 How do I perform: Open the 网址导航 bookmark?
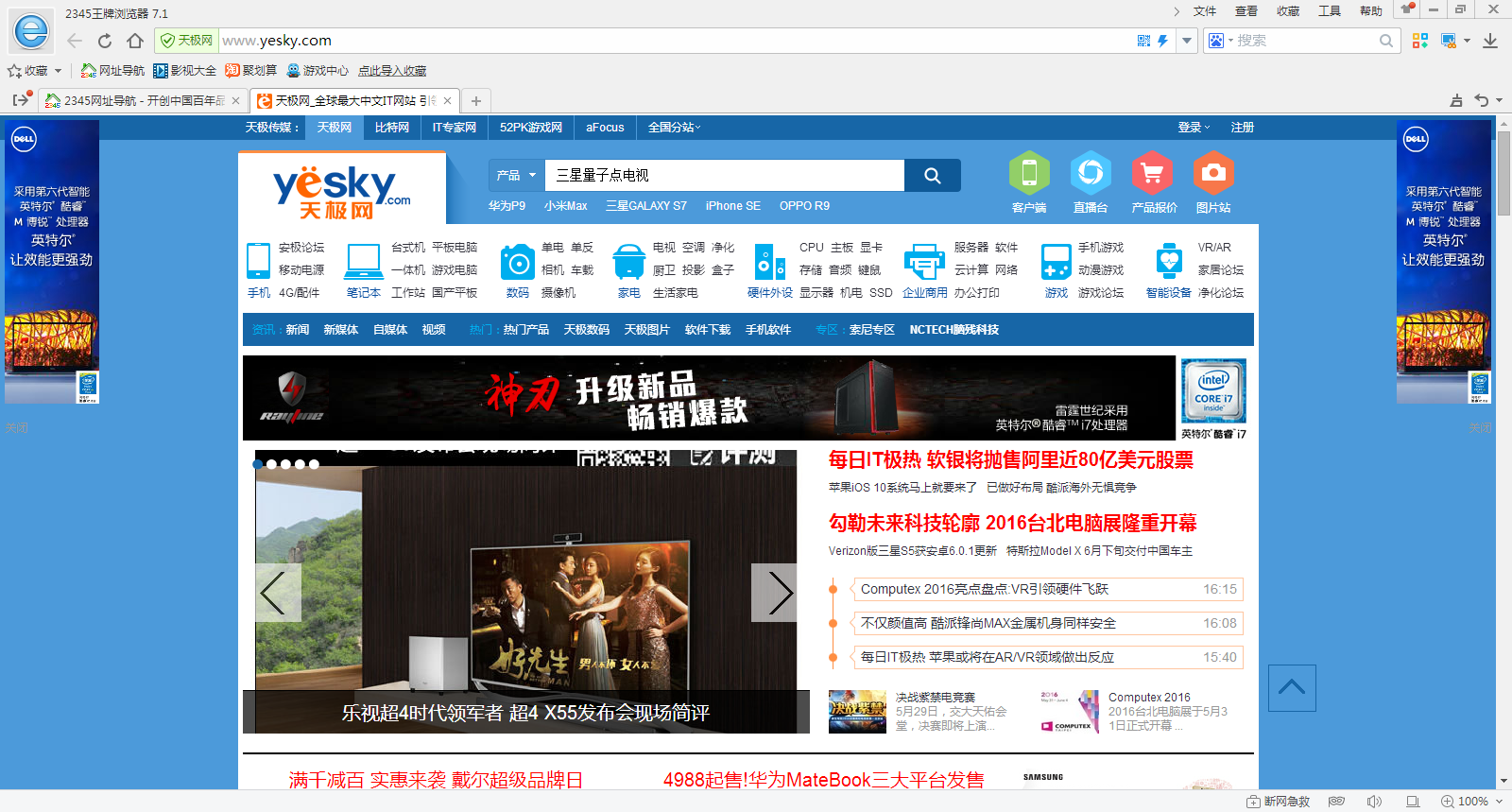pyautogui.click(x=112, y=71)
